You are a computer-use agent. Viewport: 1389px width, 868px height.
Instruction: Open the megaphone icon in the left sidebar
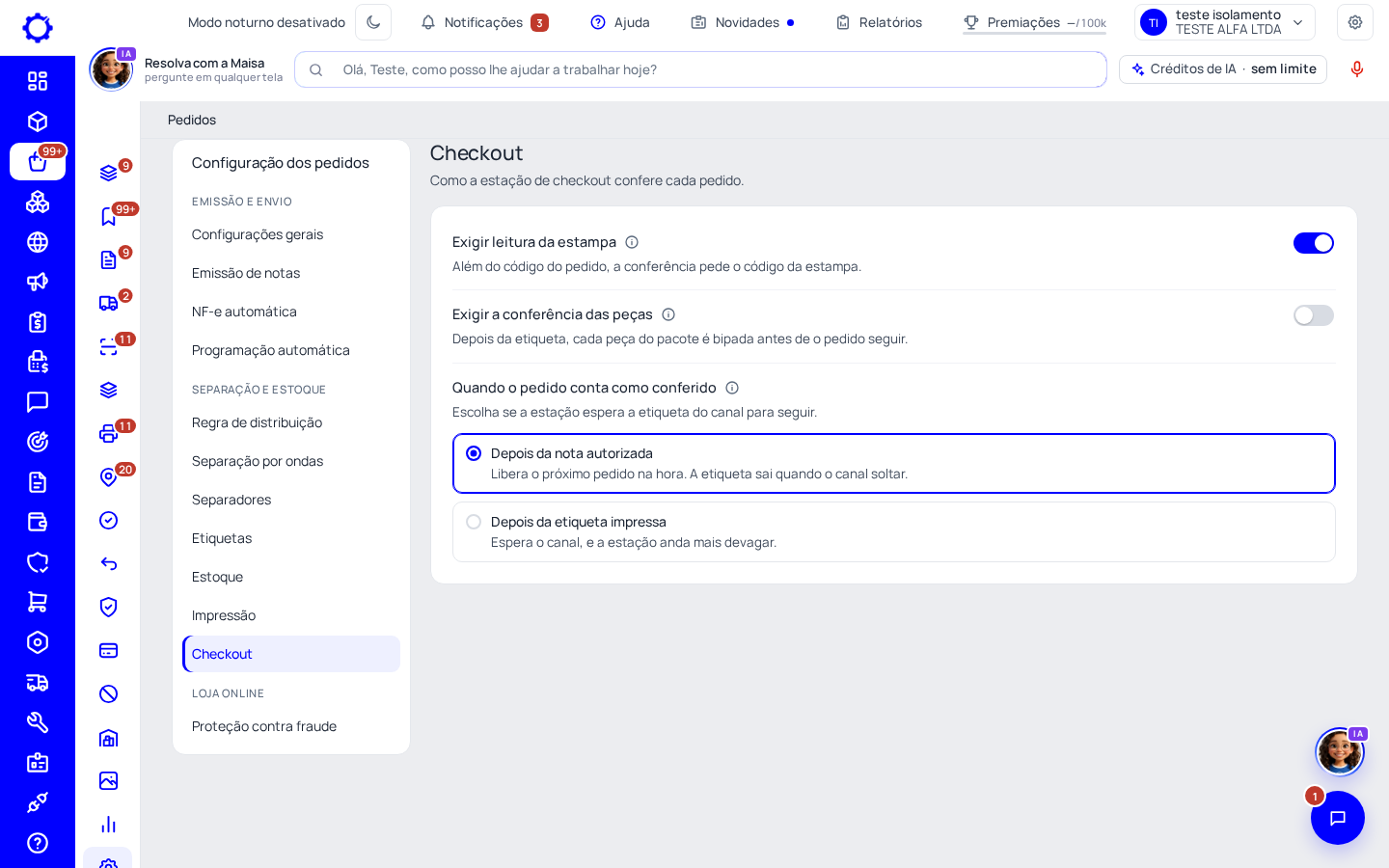(38, 282)
